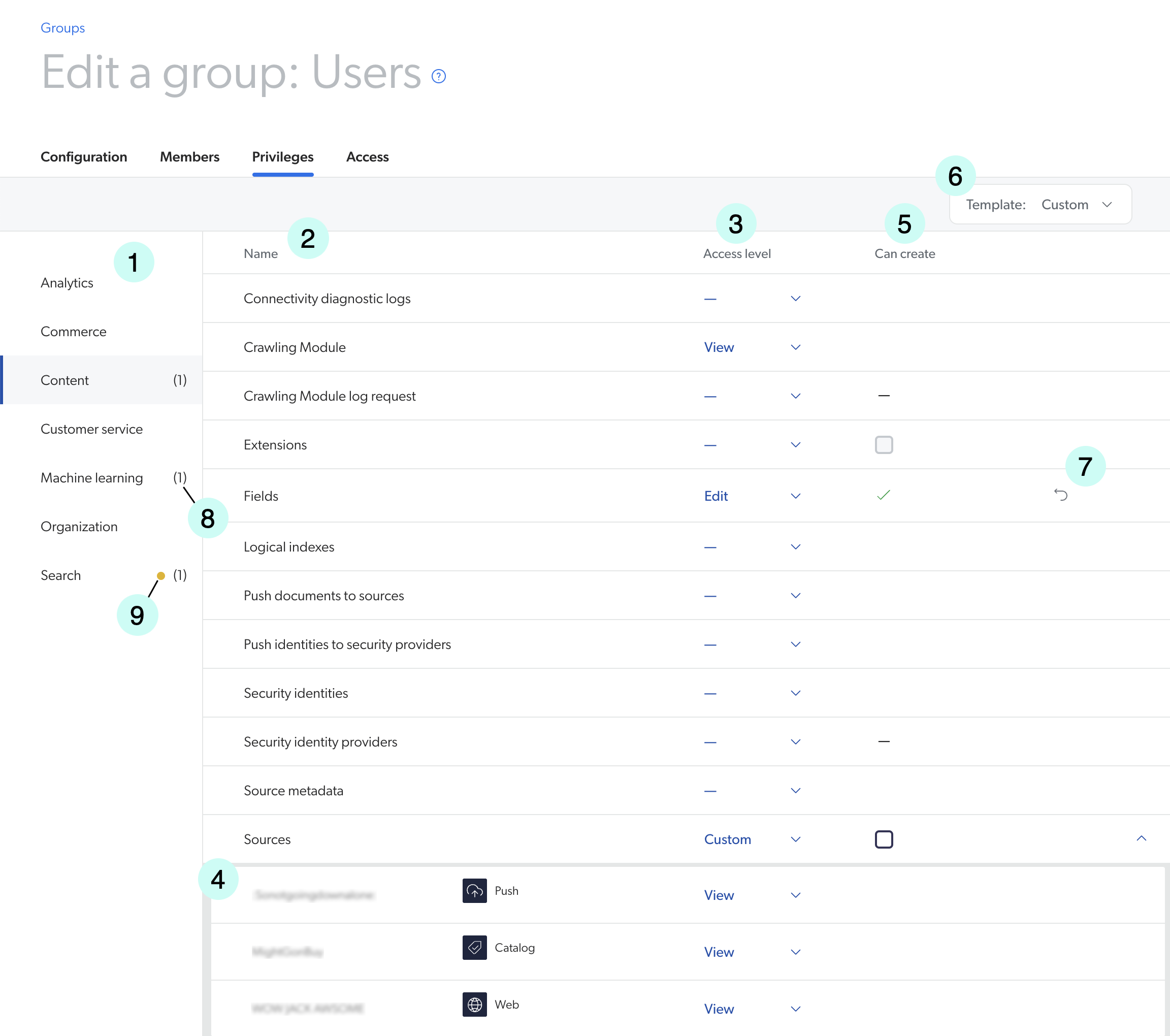Click the Web source type icon
This screenshot has height=1036, width=1170.
(x=474, y=1005)
